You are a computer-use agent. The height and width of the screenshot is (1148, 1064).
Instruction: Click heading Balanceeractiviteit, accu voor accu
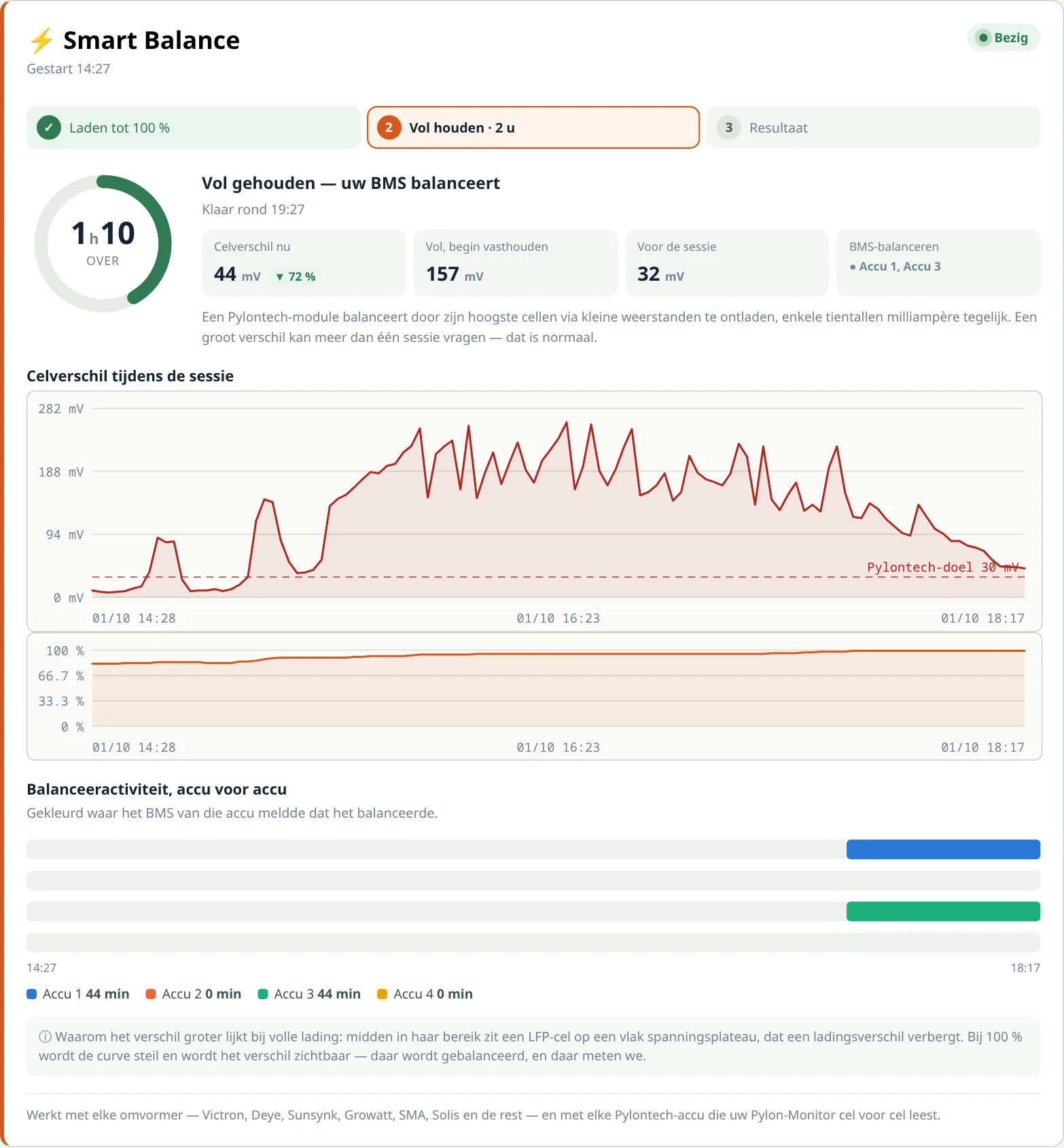pos(156,789)
